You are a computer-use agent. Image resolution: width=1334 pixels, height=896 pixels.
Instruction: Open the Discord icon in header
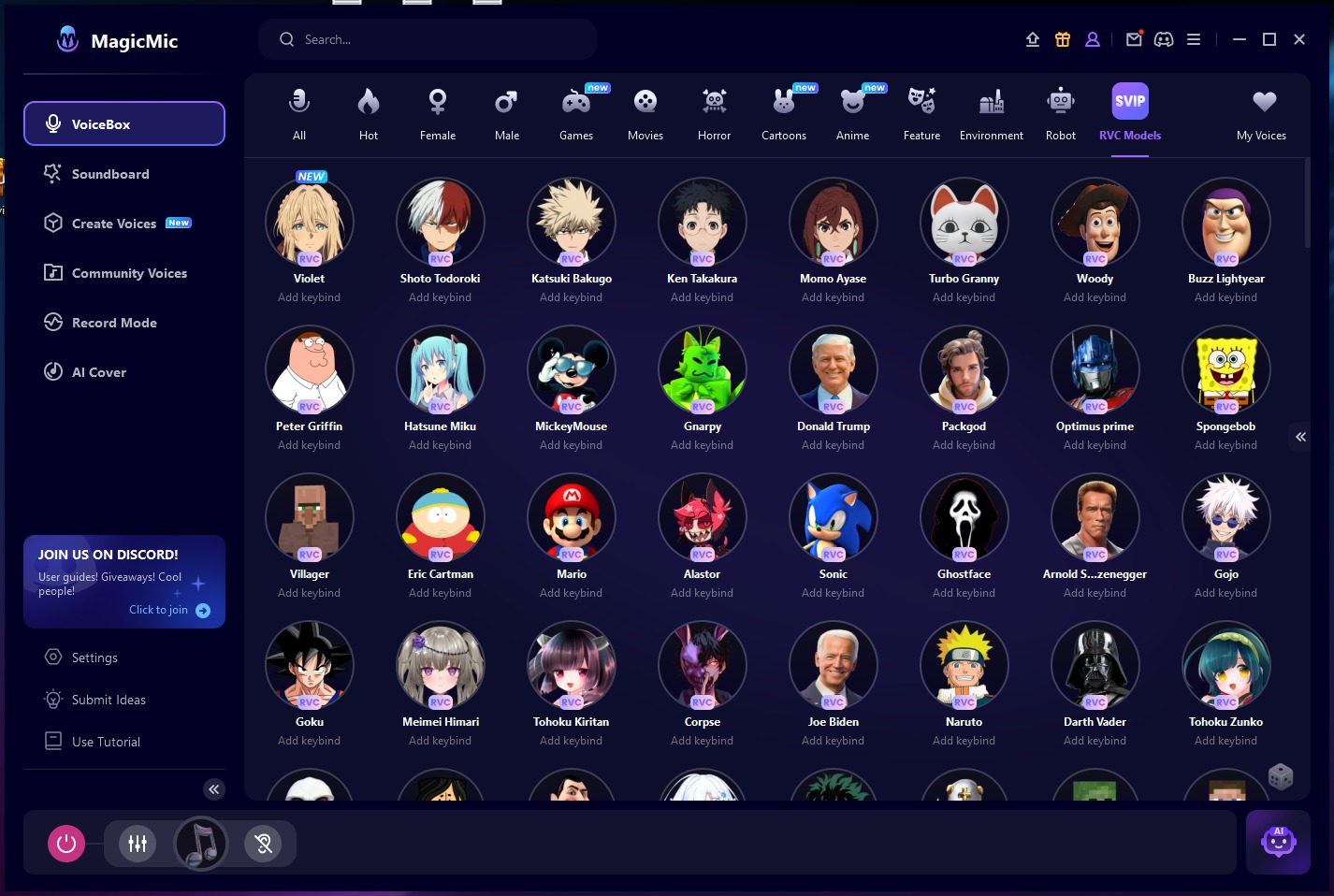(x=1164, y=39)
